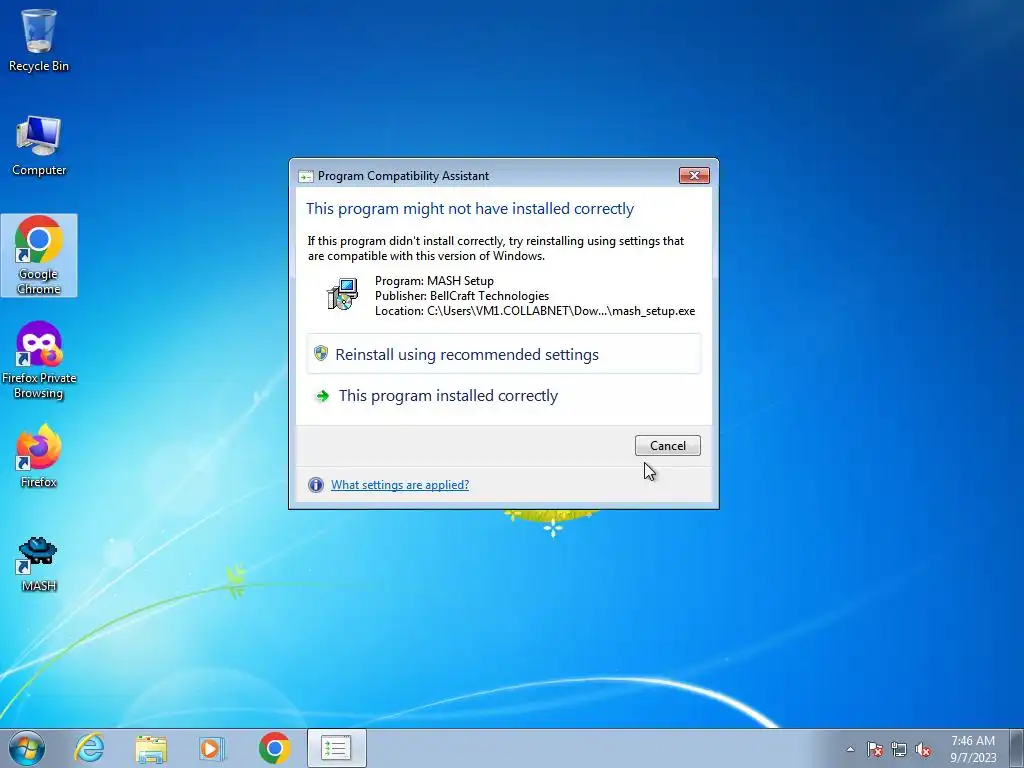1024x768 pixels.
Task: Launch Chrome from the taskbar
Action: tap(274, 748)
